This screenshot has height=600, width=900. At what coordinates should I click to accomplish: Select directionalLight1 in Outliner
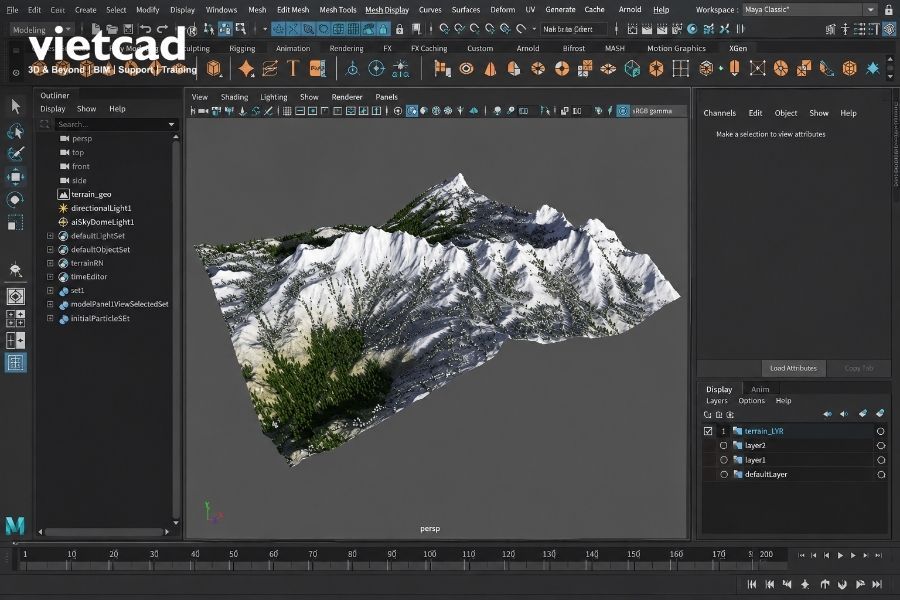[101, 208]
